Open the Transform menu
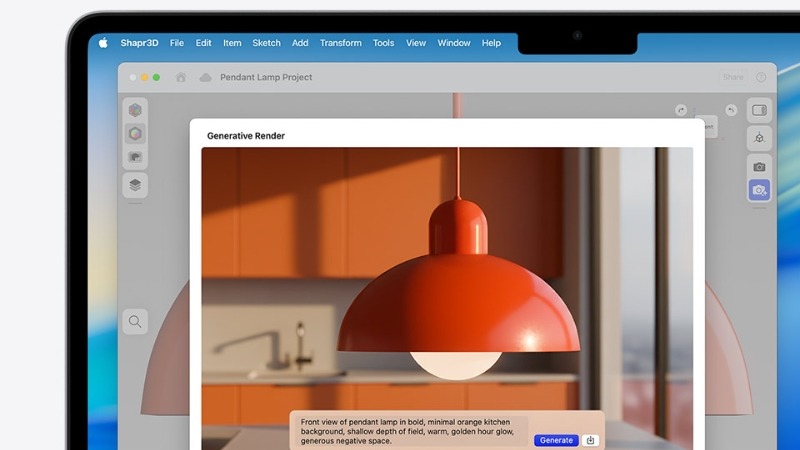The height and width of the screenshot is (450, 800). pos(341,43)
